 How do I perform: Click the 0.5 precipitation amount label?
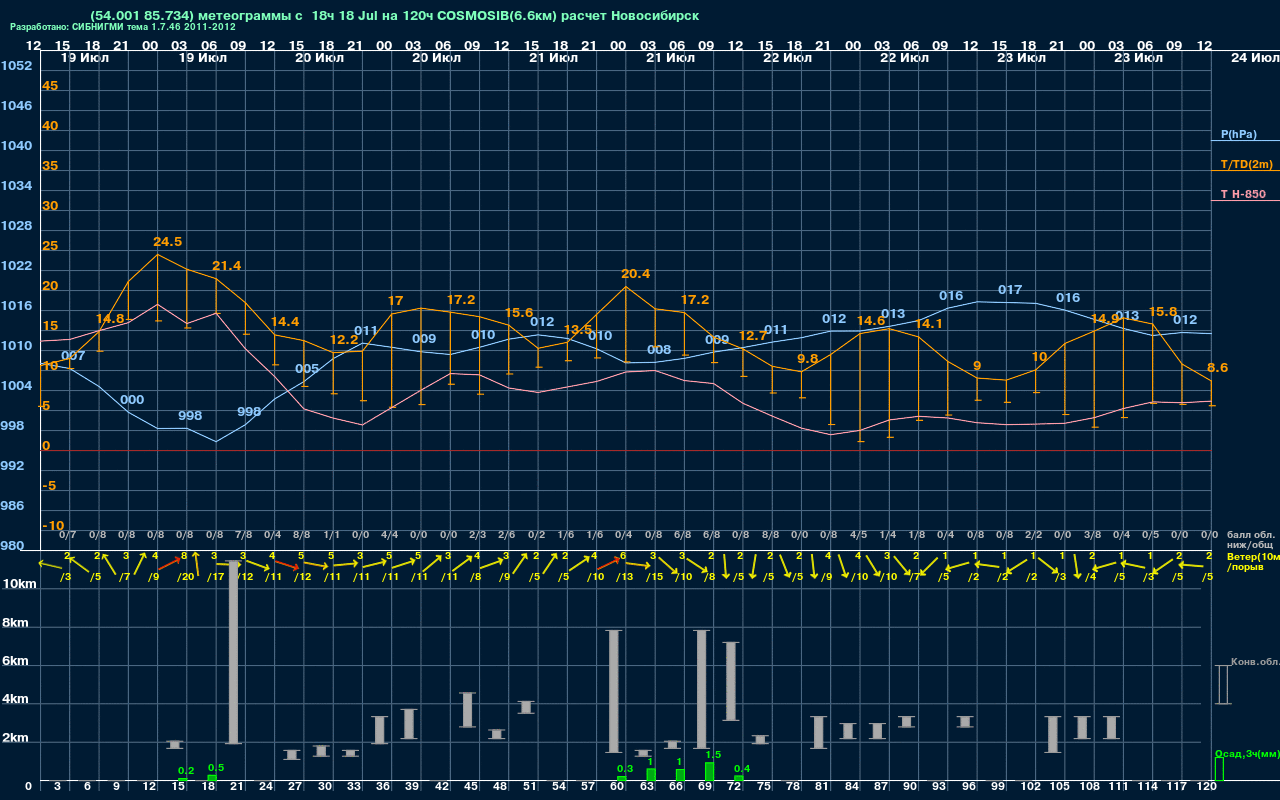(215, 767)
